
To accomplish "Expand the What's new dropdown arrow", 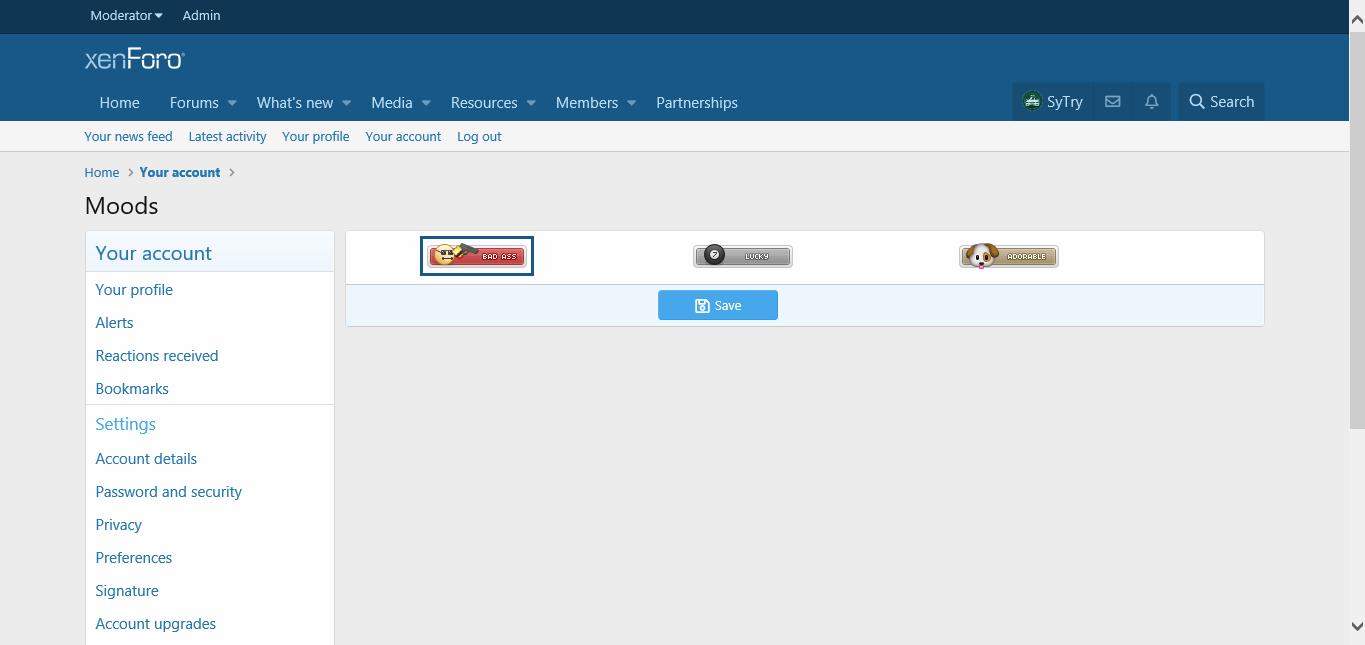I will (347, 103).
